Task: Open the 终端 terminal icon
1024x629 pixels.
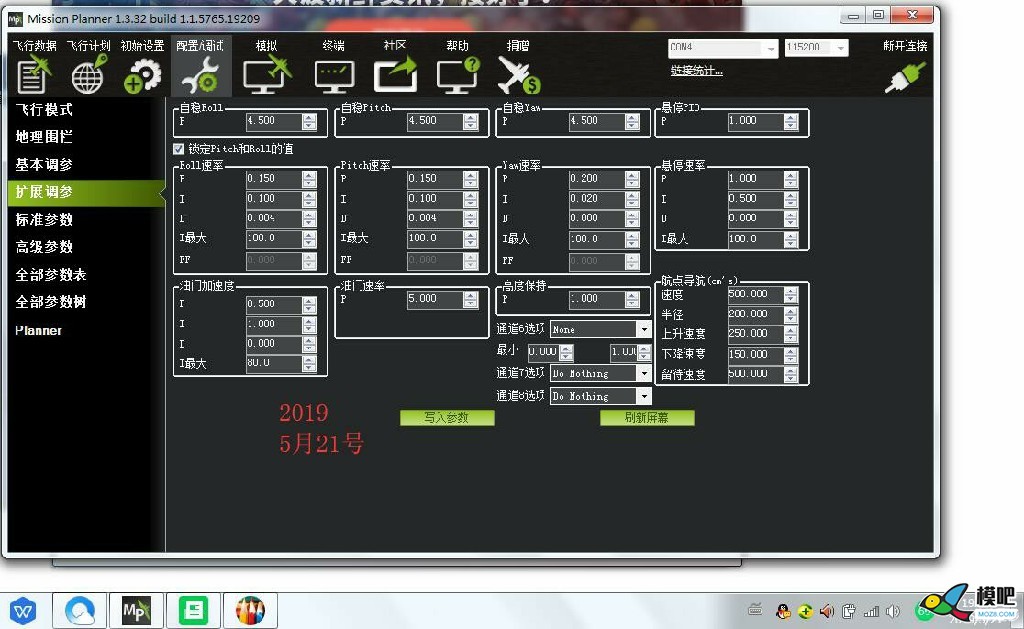Action: 334,76
